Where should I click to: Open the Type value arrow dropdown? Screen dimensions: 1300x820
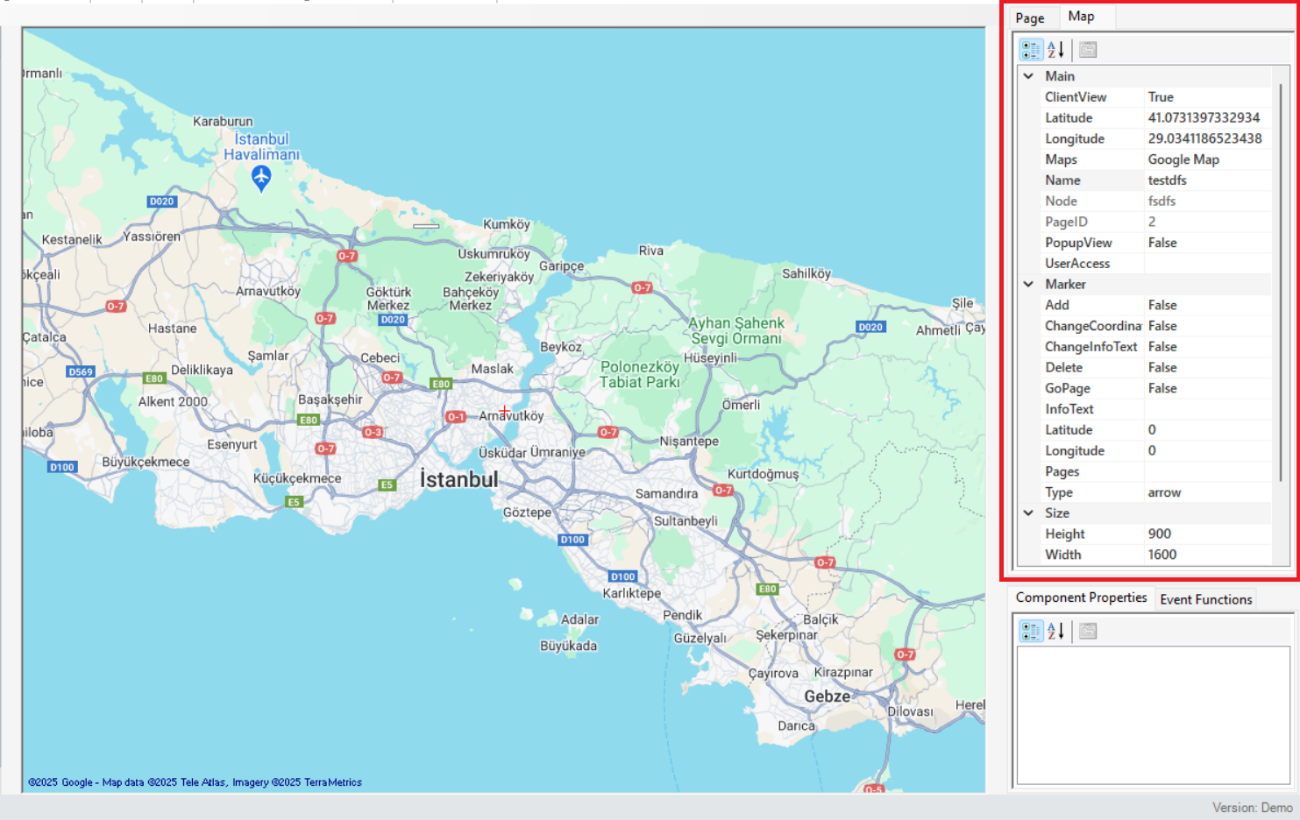[x=1208, y=492]
